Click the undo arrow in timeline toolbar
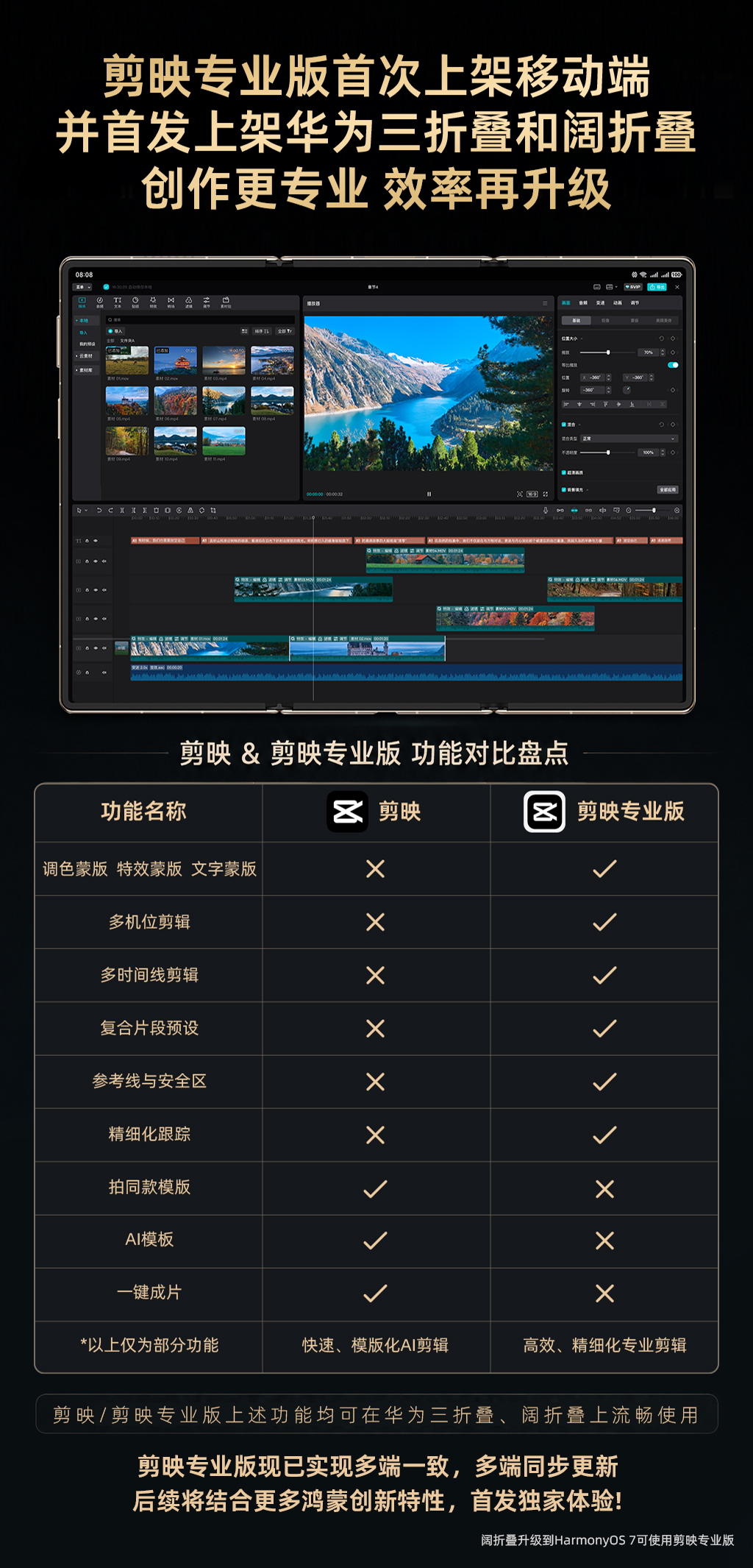Screen dimensions: 753x1568 (x=99, y=511)
